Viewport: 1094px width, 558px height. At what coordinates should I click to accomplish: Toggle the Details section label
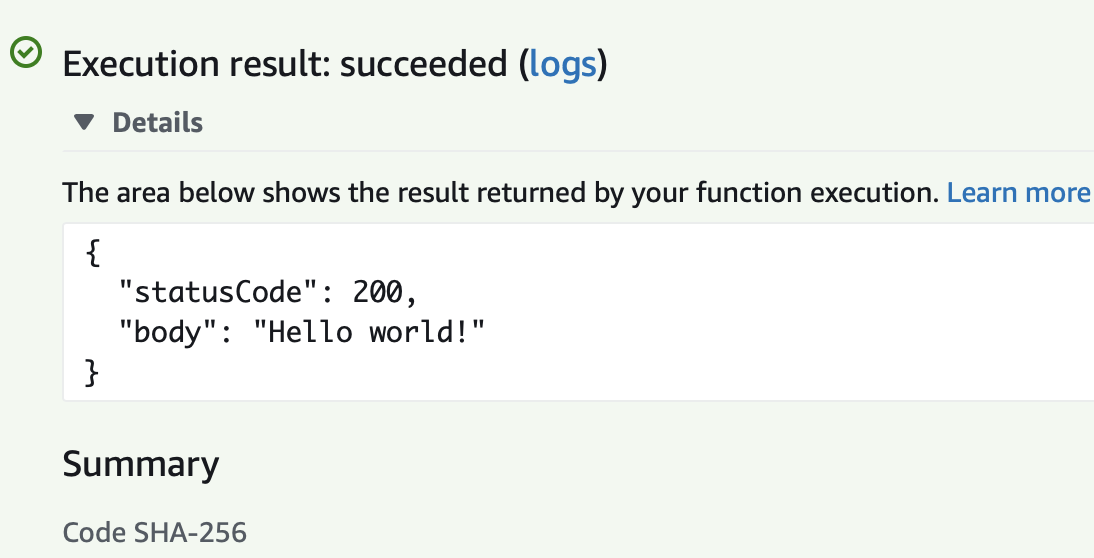(158, 123)
